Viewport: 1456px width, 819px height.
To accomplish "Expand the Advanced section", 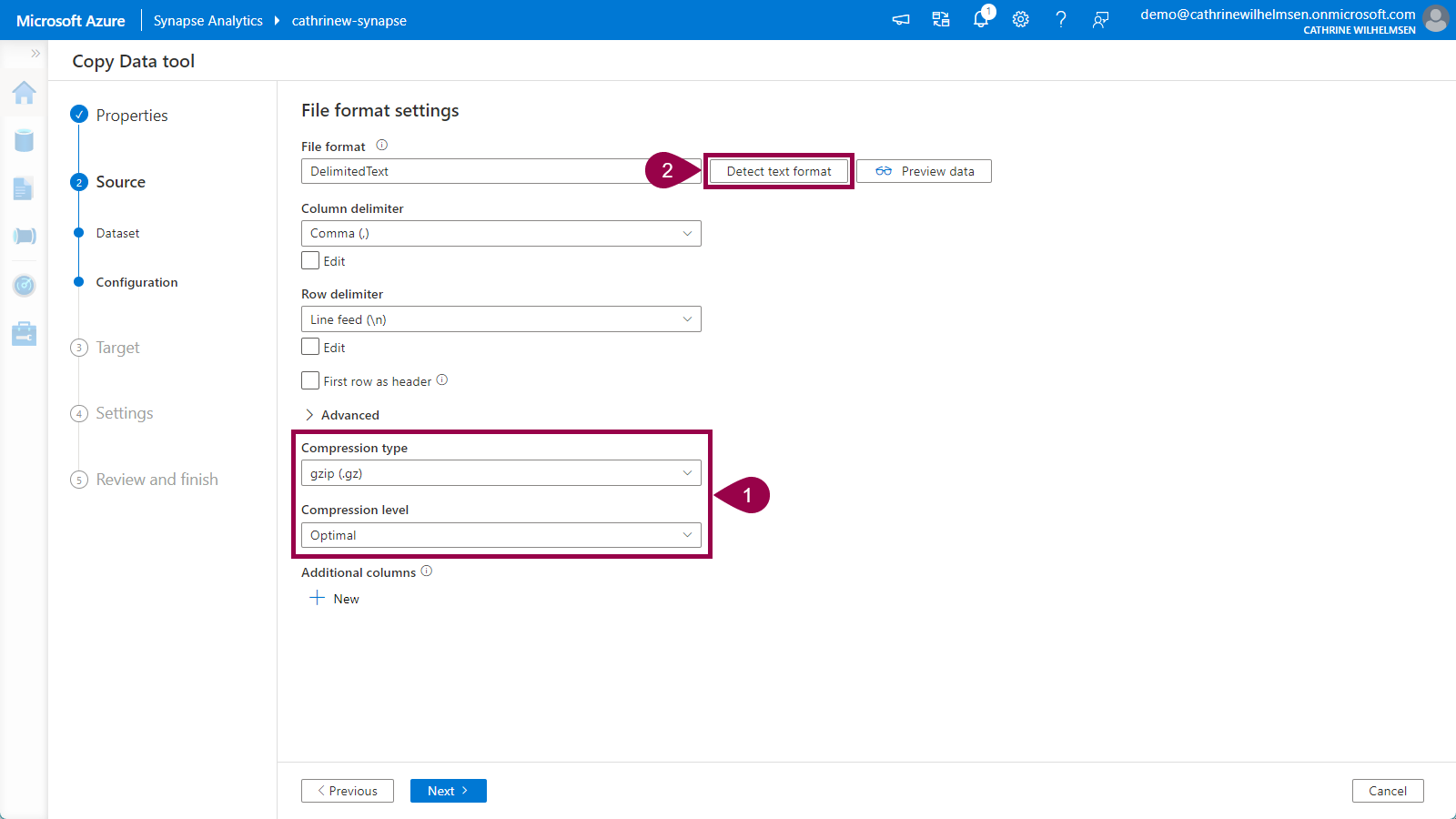I will 342,415.
